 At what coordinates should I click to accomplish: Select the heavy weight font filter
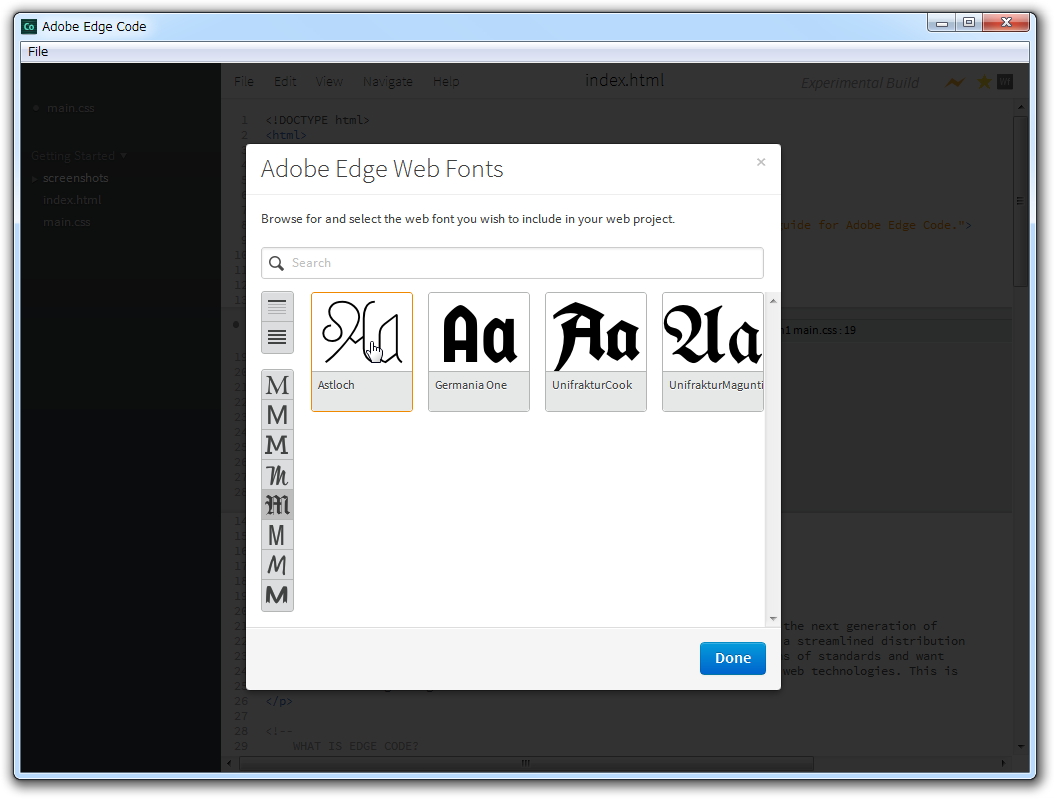[277, 595]
